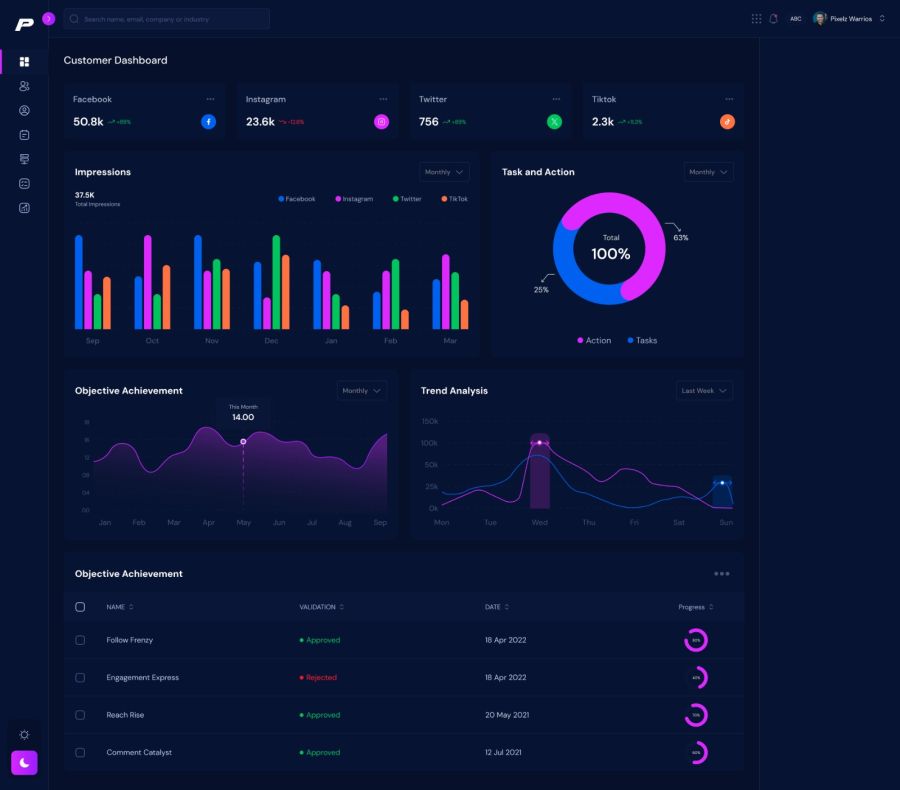Click the Facebook logo icon on card
Screen dimensions: 900x790
[x=208, y=122]
